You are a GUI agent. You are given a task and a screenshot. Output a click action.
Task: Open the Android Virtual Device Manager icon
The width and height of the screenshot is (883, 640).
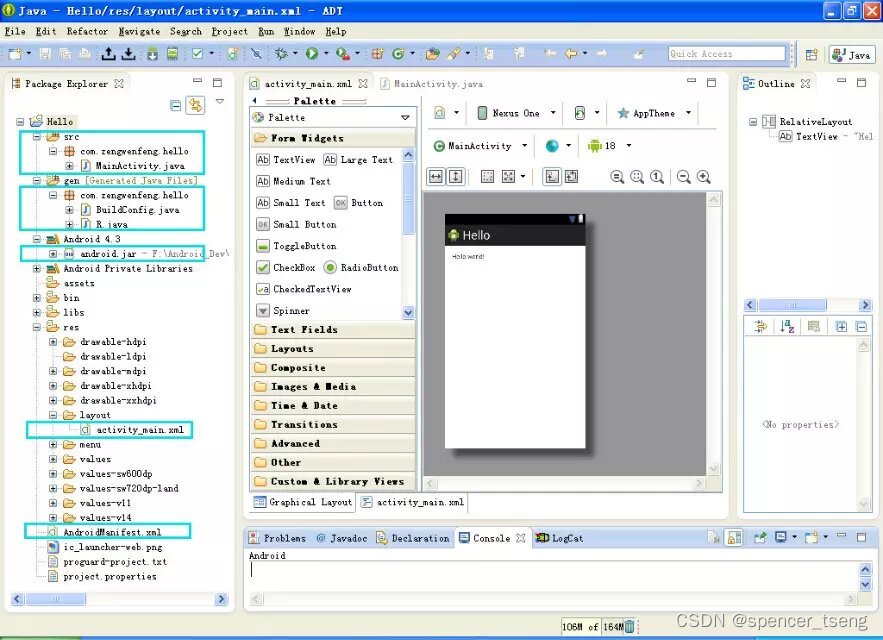(172, 54)
